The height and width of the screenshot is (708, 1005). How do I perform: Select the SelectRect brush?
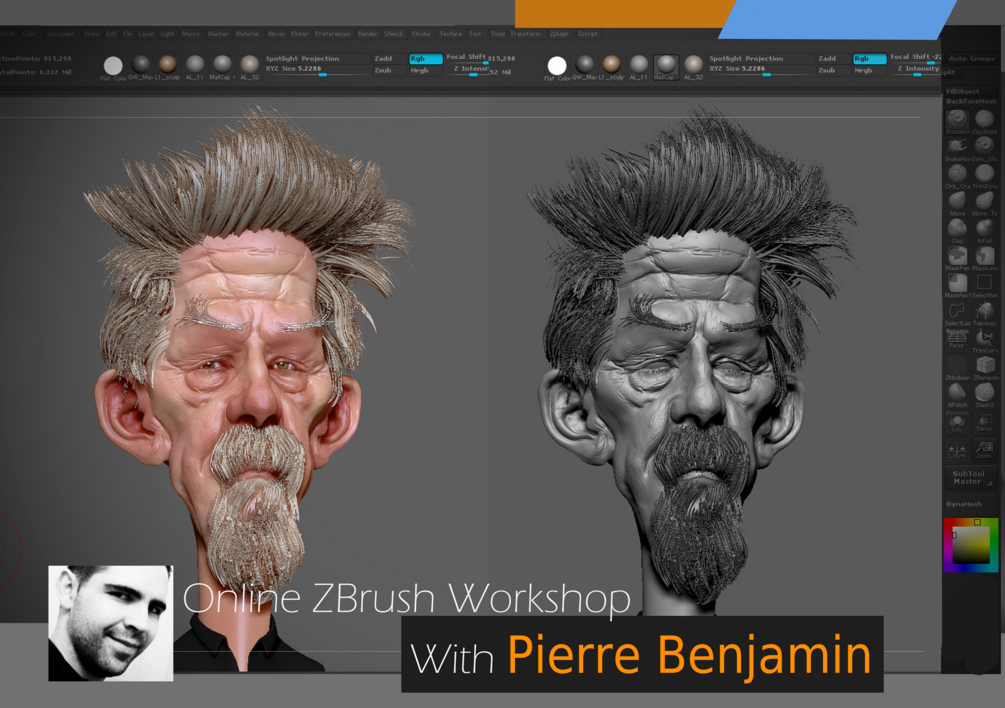pos(984,284)
